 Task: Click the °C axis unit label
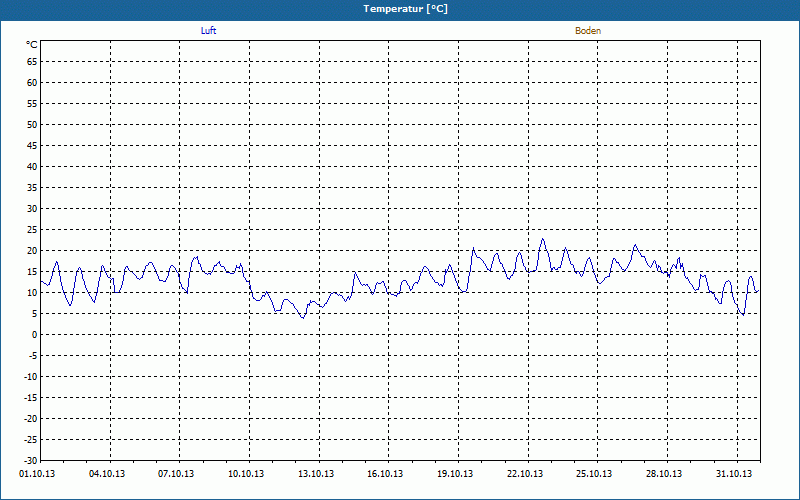(32, 45)
